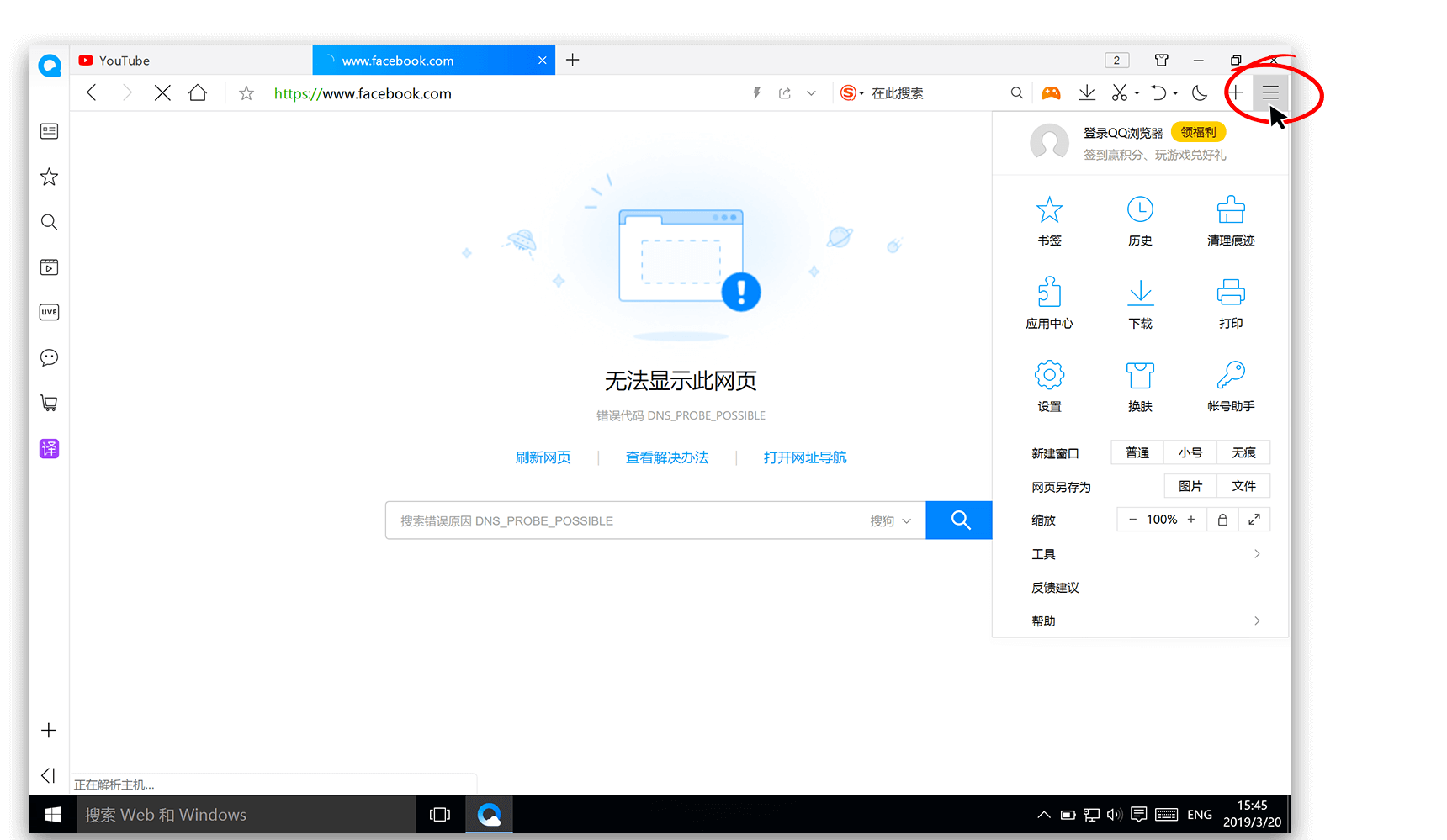Toggle night mode with the moon icon
Image resolution: width=1447 pixels, height=840 pixels.
pos(1199,92)
